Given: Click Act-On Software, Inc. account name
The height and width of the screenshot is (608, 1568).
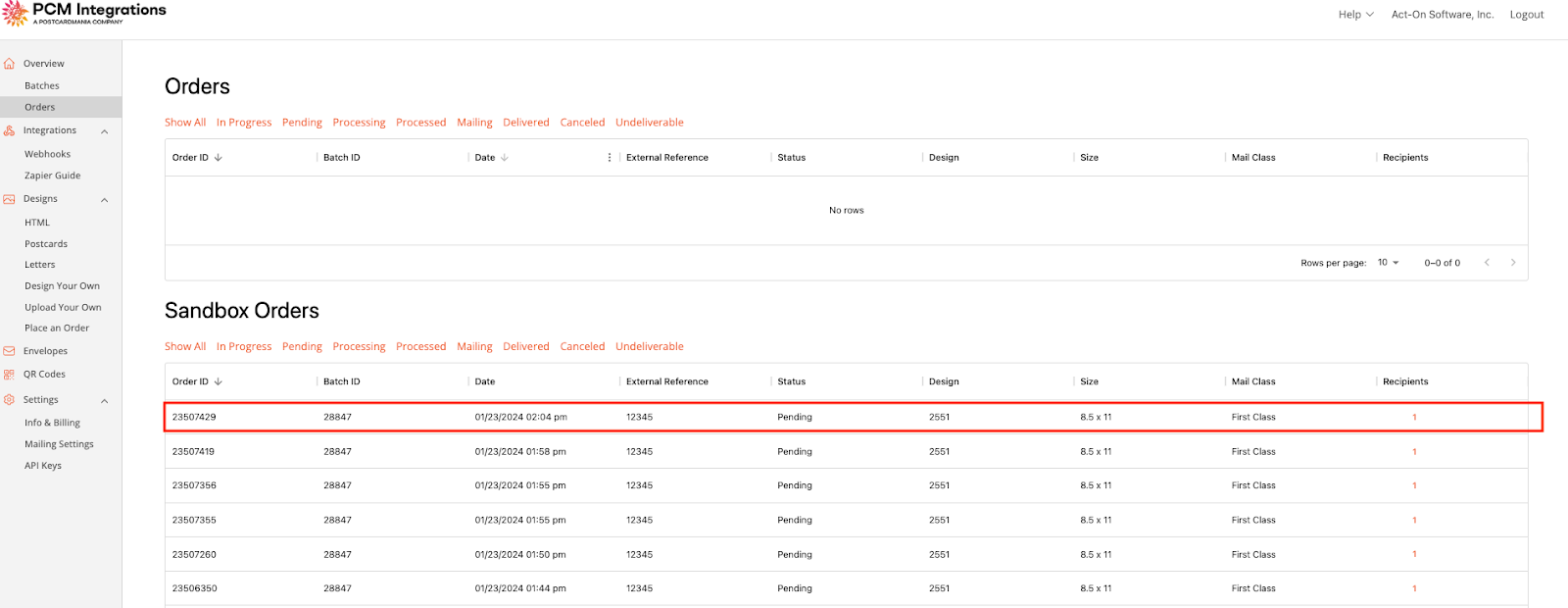Looking at the screenshot, I should point(1443,15).
